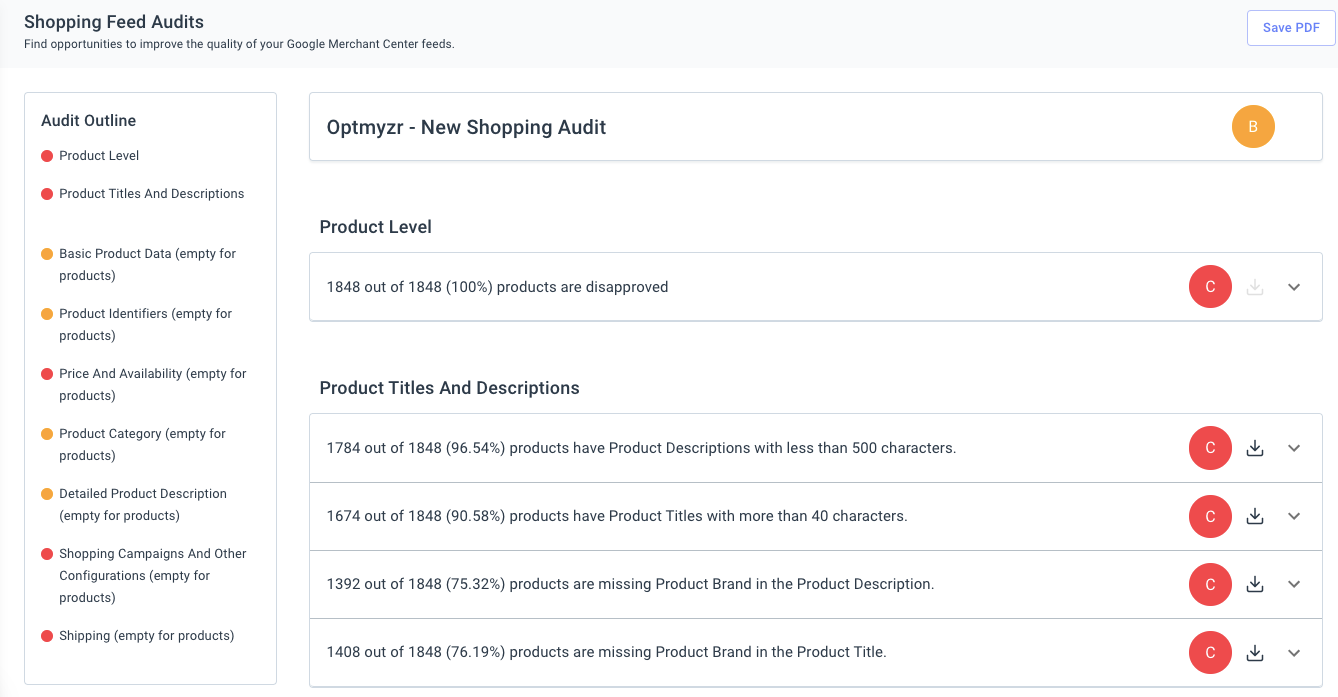Open Product Titles And Descriptions outline item
This screenshot has width=1338, height=697.
pos(151,194)
